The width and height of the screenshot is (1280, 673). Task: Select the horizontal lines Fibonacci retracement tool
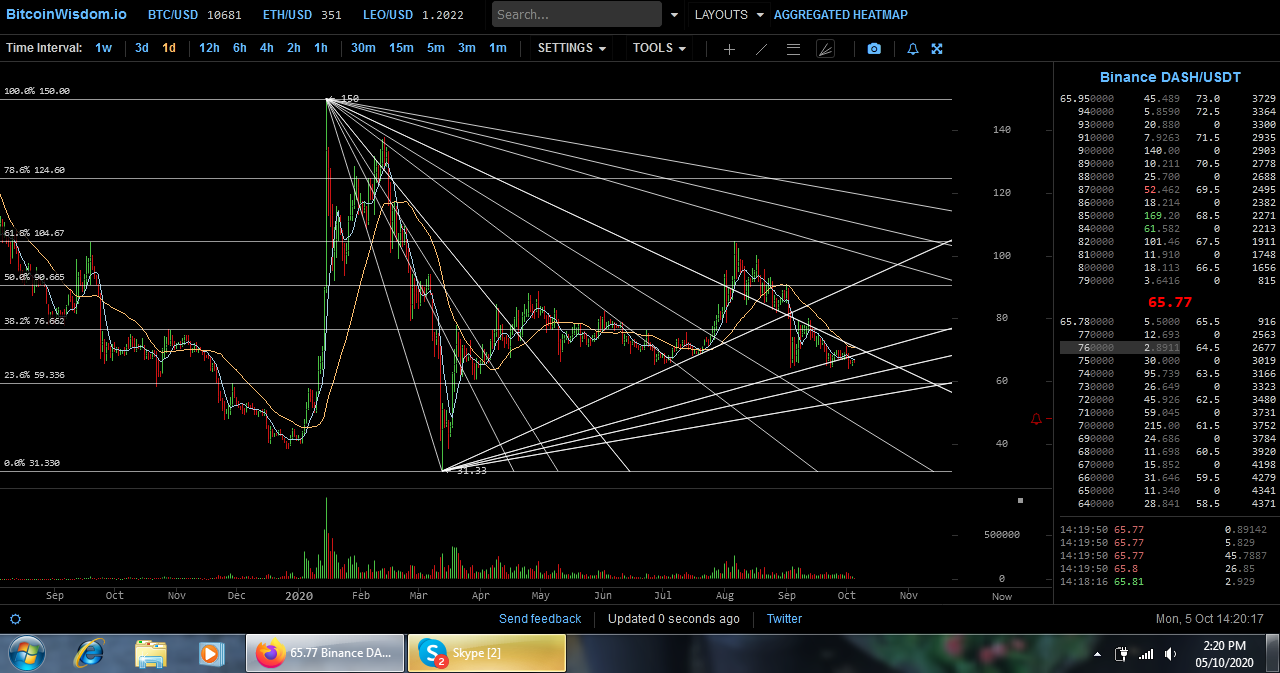coord(793,49)
